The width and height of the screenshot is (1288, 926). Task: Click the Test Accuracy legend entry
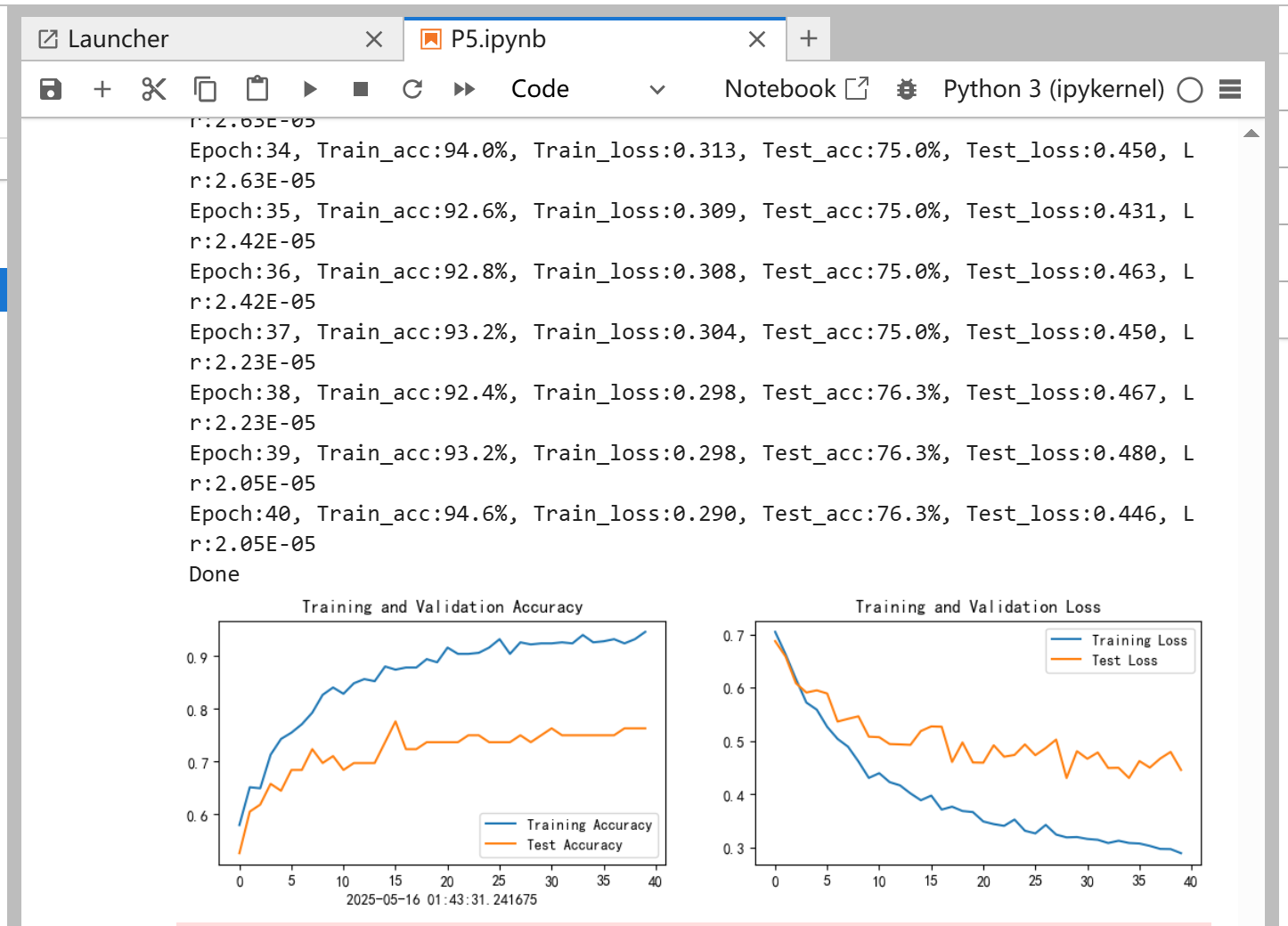[554, 845]
